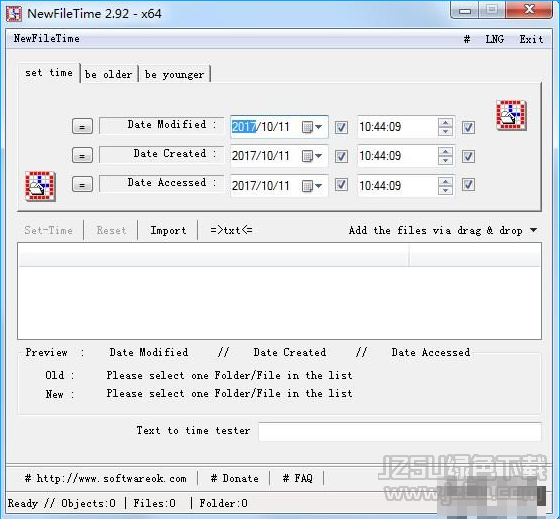Open the '#' menu

click(466, 39)
